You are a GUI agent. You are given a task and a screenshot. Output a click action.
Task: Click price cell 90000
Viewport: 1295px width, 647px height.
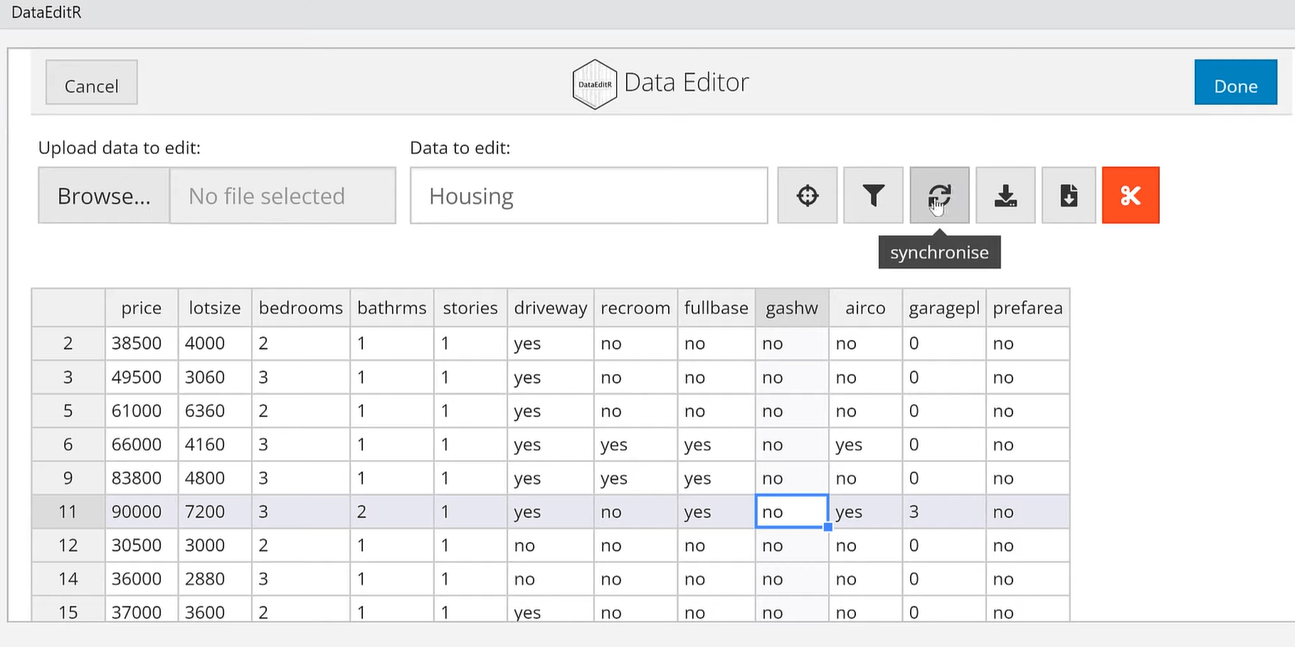[x=141, y=512]
